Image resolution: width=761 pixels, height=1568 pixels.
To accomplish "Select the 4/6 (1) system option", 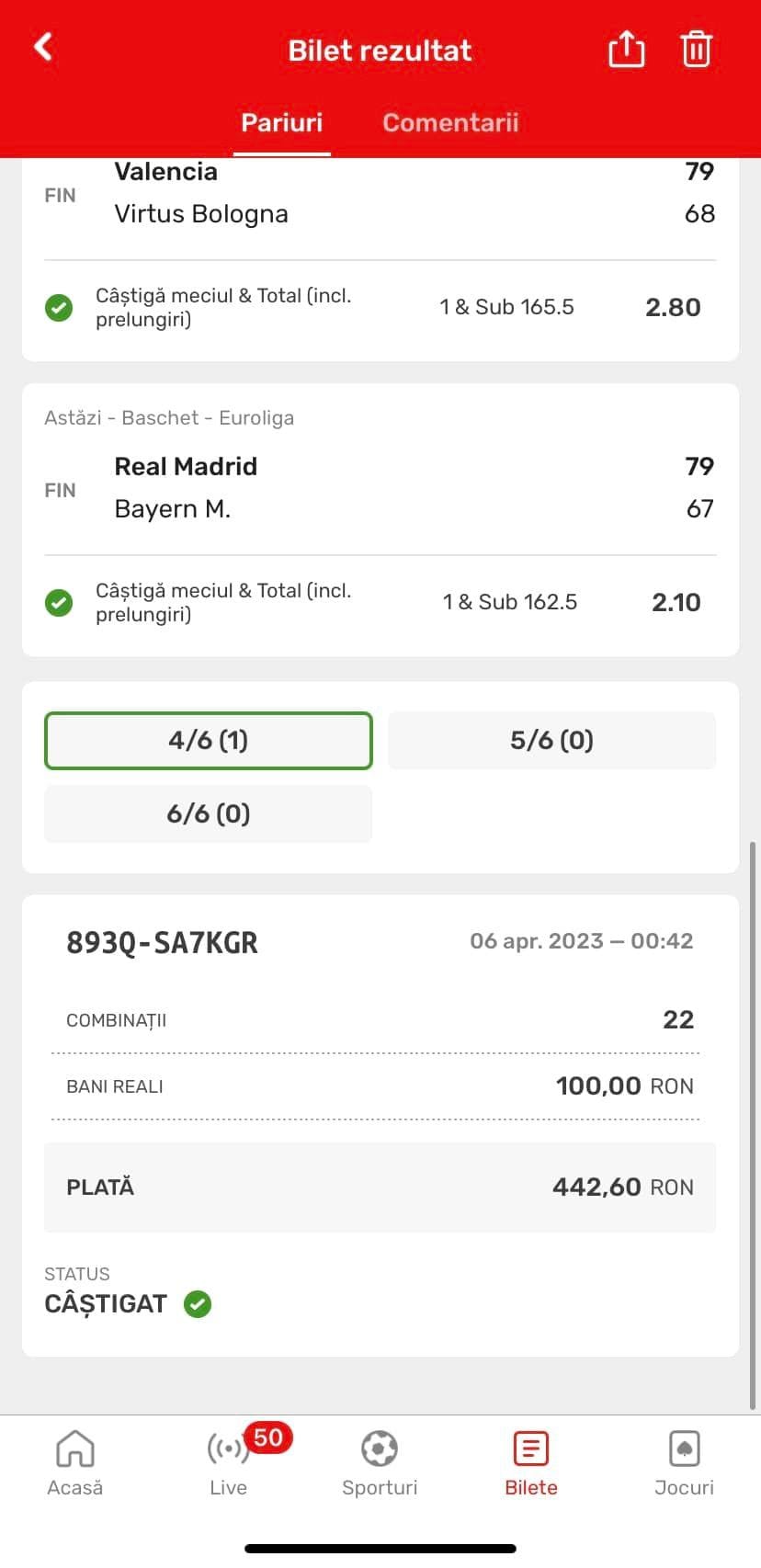I will point(209,741).
